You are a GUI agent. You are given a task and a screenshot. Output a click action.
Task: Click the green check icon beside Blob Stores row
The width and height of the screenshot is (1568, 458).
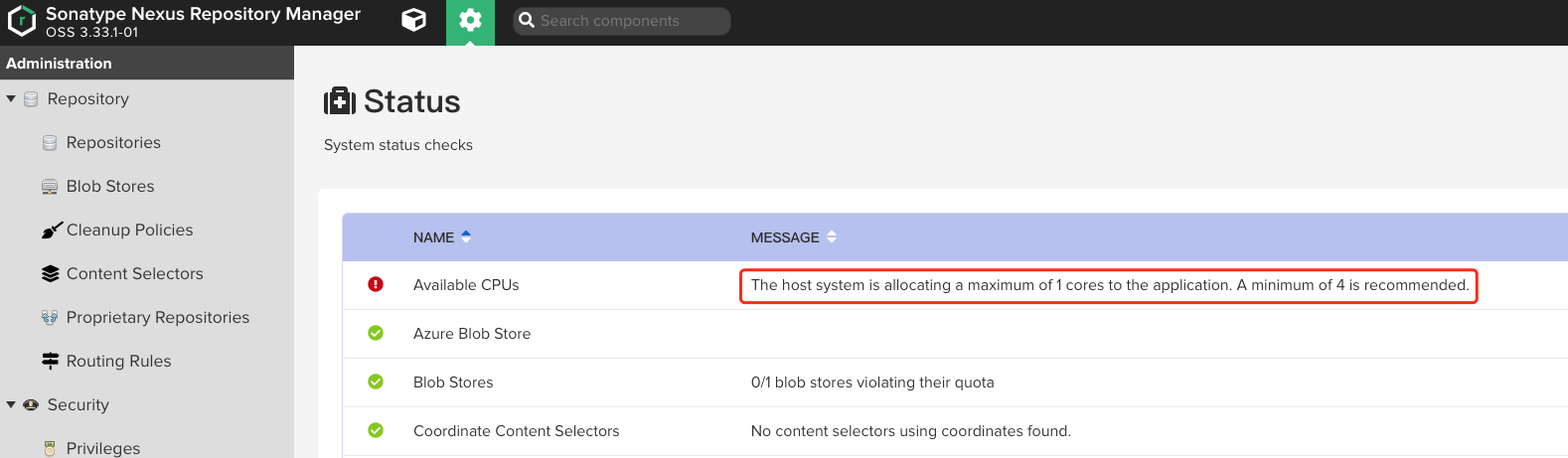[x=376, y=382]
